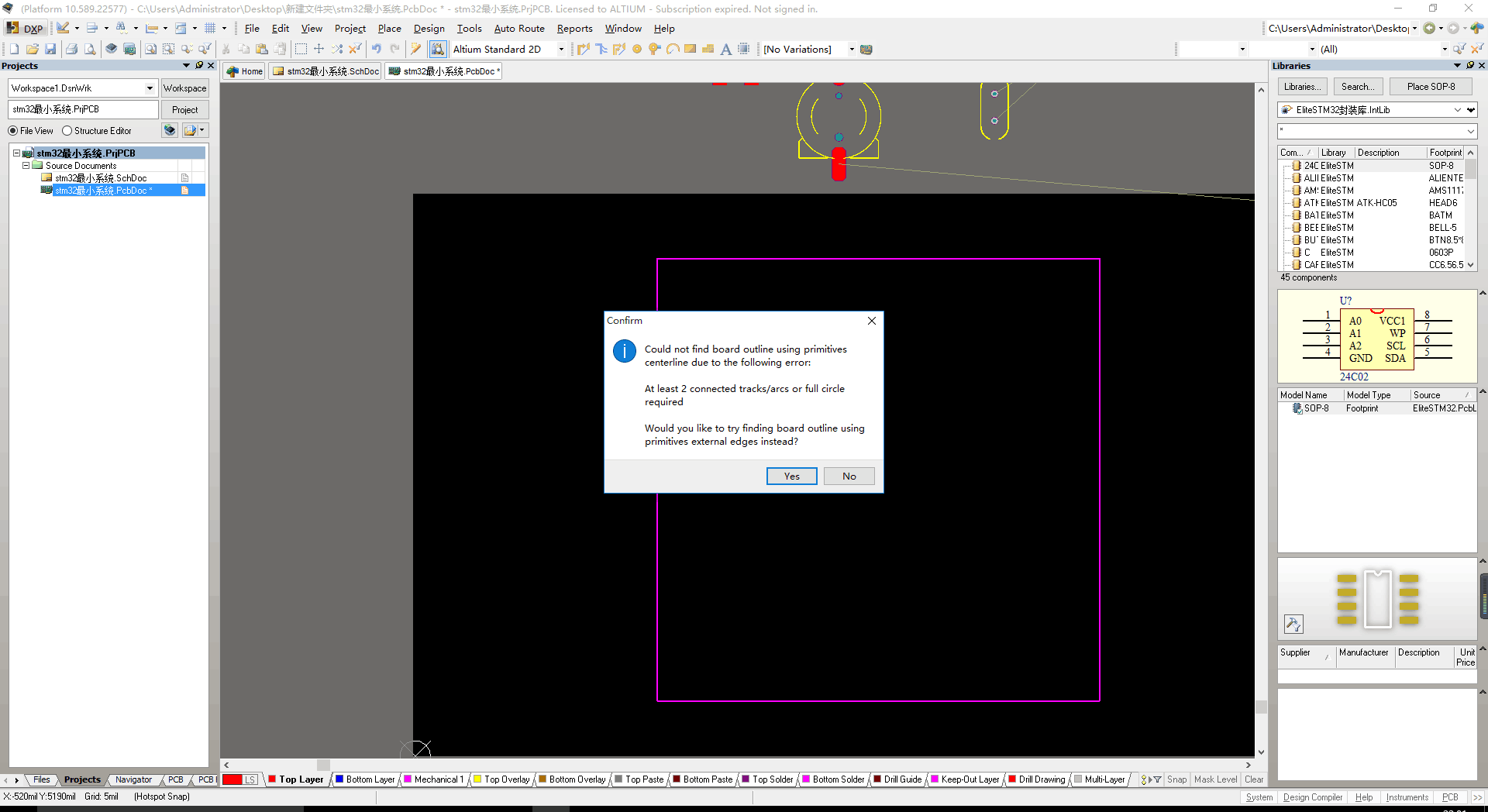The image size is (1488, 812).
Task: Click the Place SOP-8 button
Action: click(x=1431, y=87)
